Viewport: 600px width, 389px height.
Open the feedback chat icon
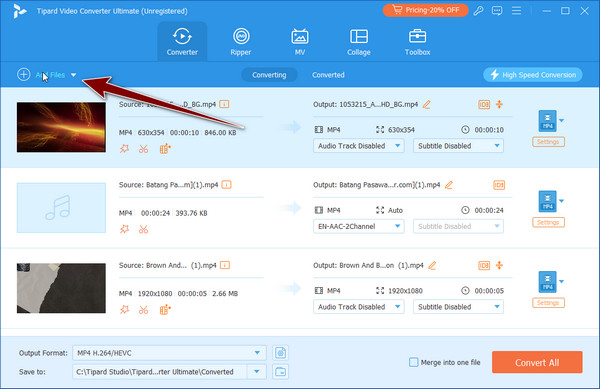pyautogui.click(x=497, y=11)
